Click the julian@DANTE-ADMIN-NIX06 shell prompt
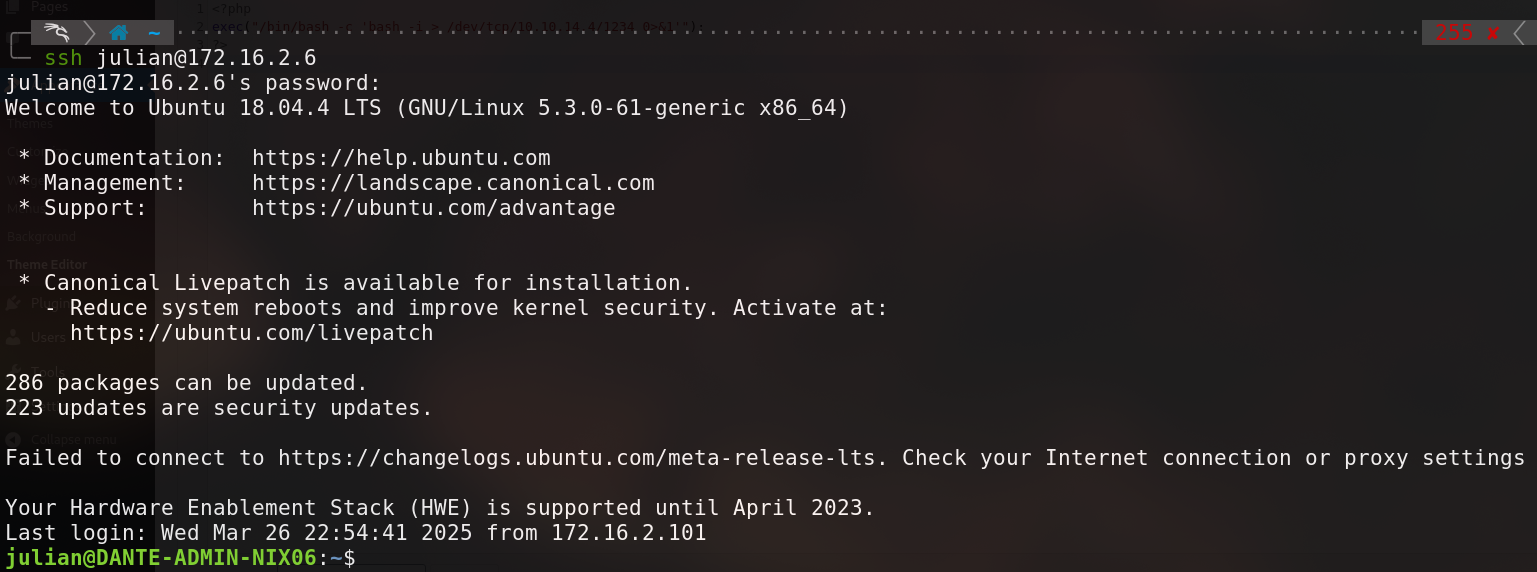Viewport: 1537px width, 572px height. click(160, 558)
